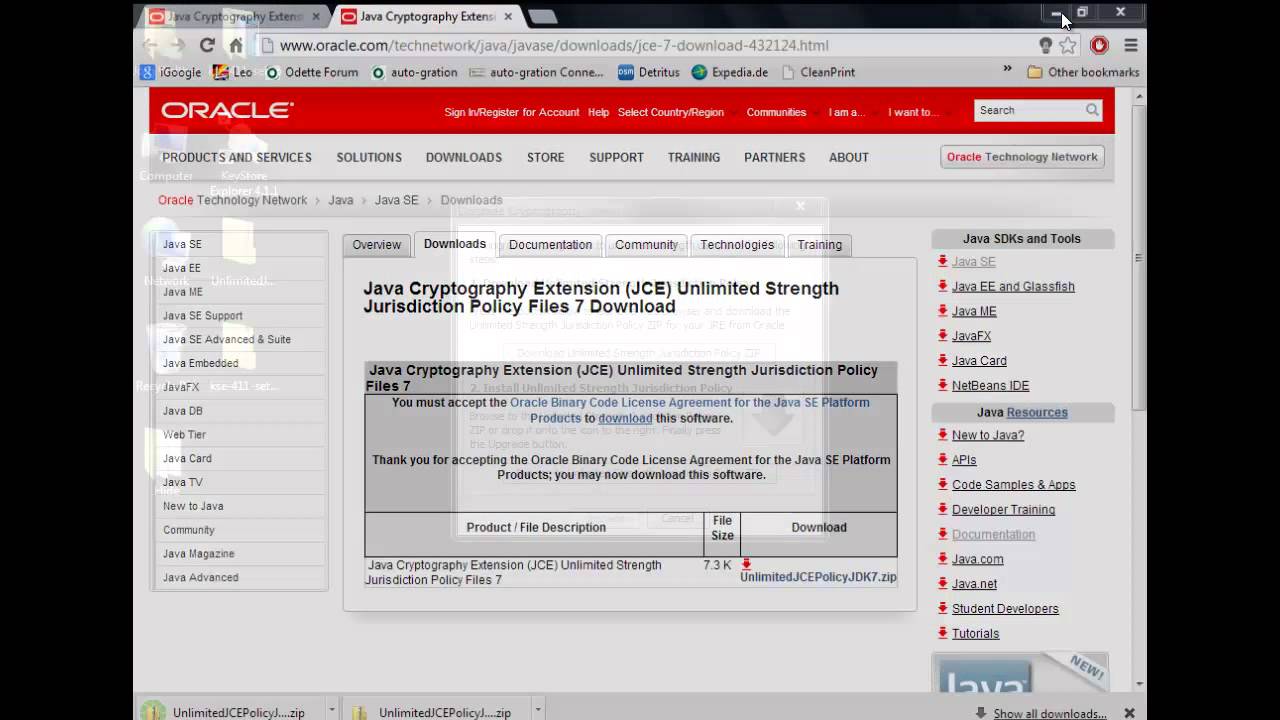Open the Chrome menu icon
Screen dimensions: 1280x720
pos(1131,45)
